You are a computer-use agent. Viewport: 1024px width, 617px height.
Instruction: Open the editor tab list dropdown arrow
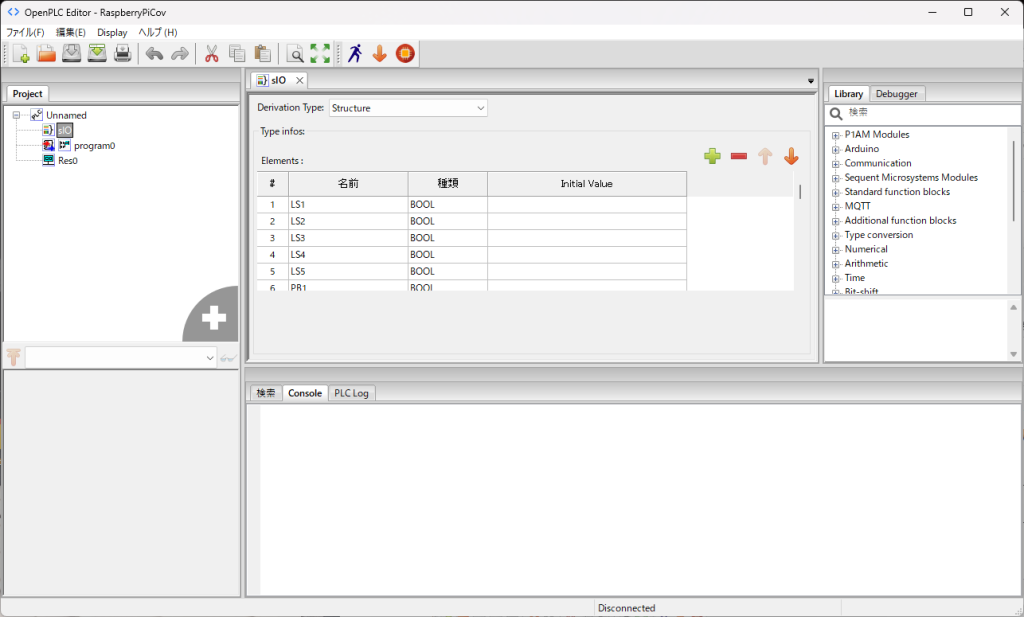810,81
